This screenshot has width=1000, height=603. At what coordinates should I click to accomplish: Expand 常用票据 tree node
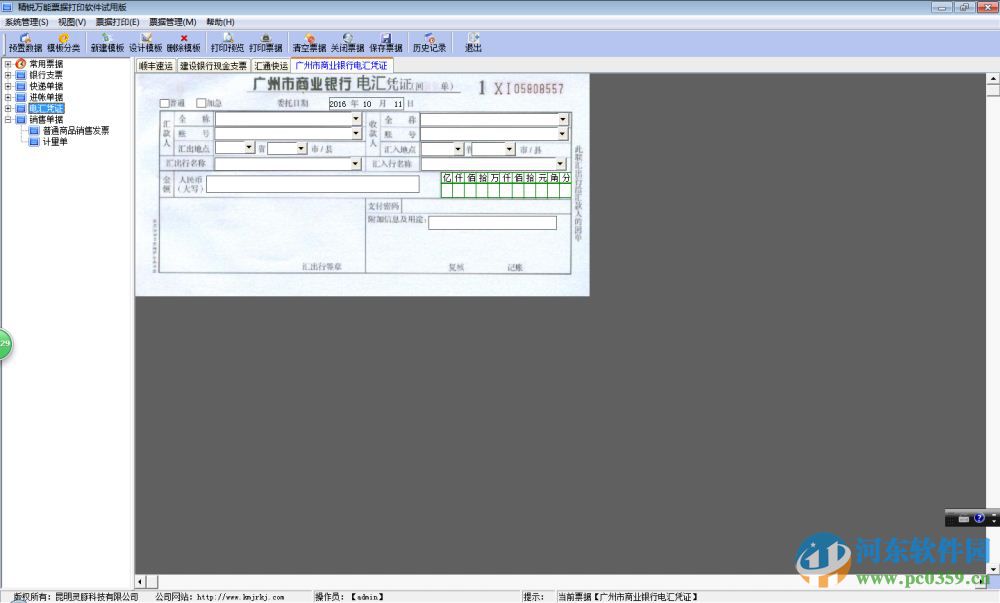pyautogui.click(x=8, y=64)
